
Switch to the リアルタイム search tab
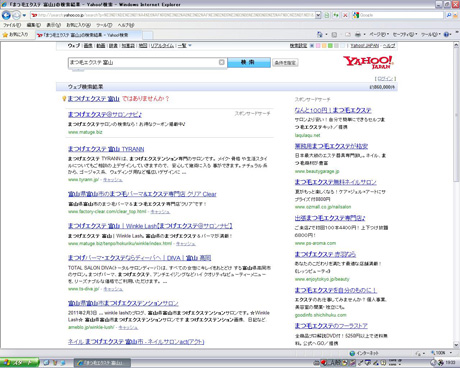[162, 45]
